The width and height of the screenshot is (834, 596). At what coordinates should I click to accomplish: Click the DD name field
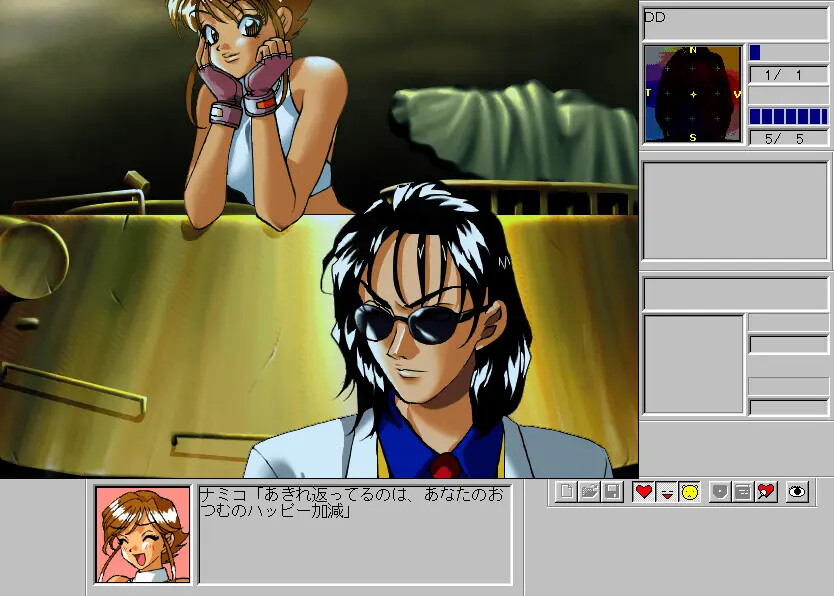point(735,24)
